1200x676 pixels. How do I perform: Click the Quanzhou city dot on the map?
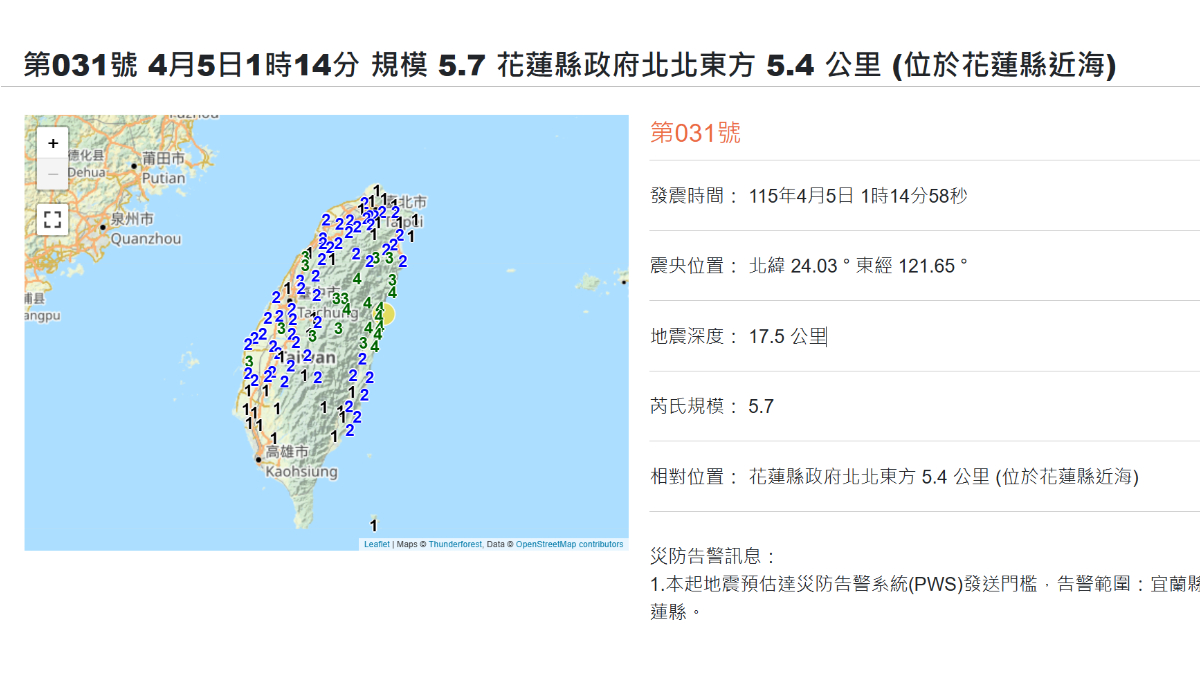pyautogui.click(x=102, y=227)
